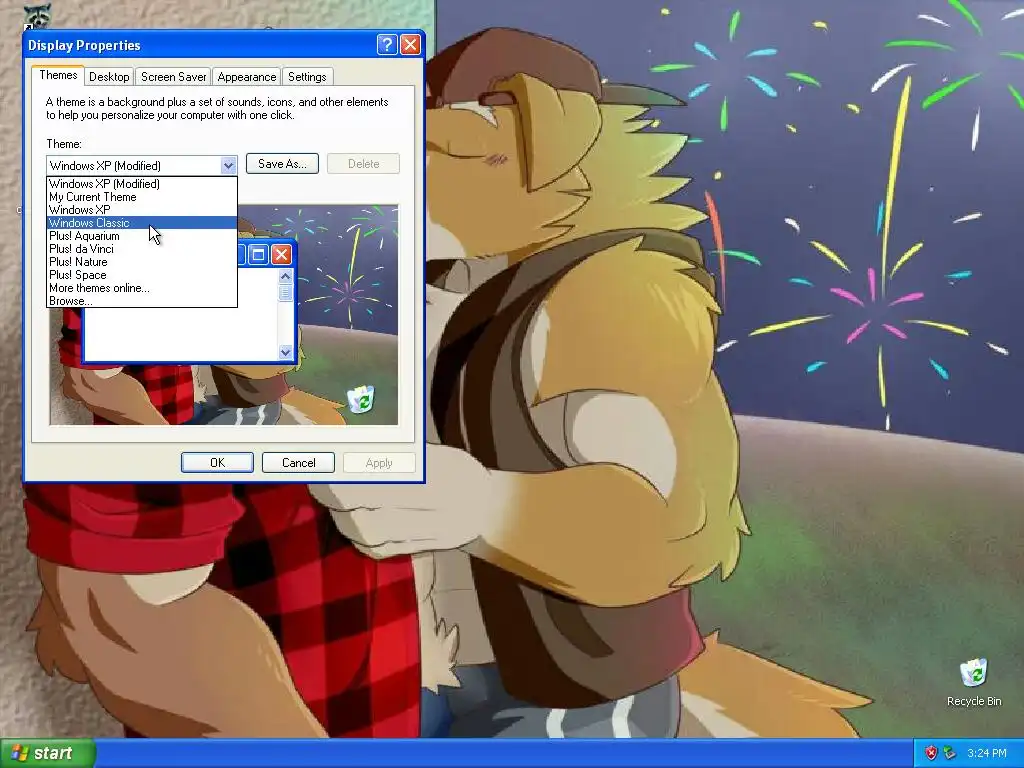The width and height of the screenshot is (1024, 768).
Task: Click Cancel in Display Properties
Action: tap(298, 462)
